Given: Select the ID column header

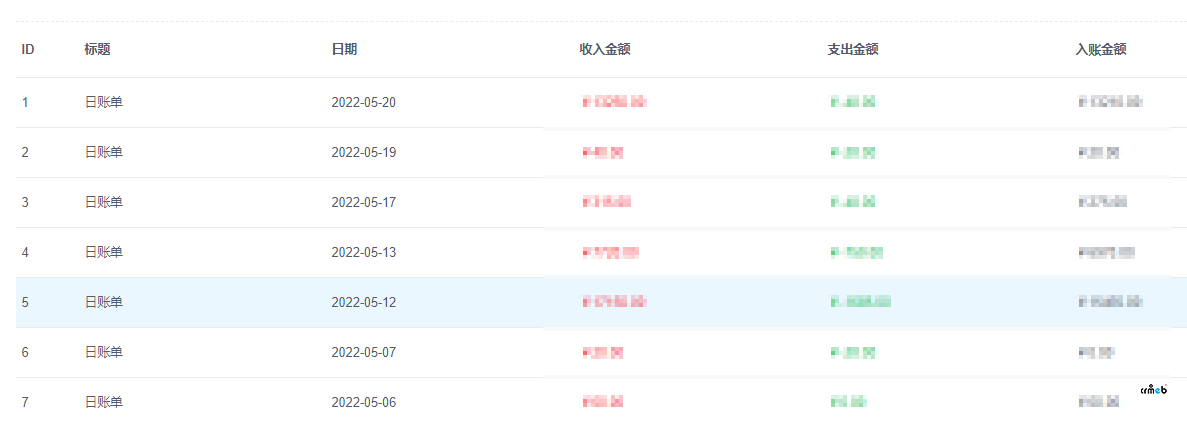Looking at the screenshot, I should (x=27, y=50).
